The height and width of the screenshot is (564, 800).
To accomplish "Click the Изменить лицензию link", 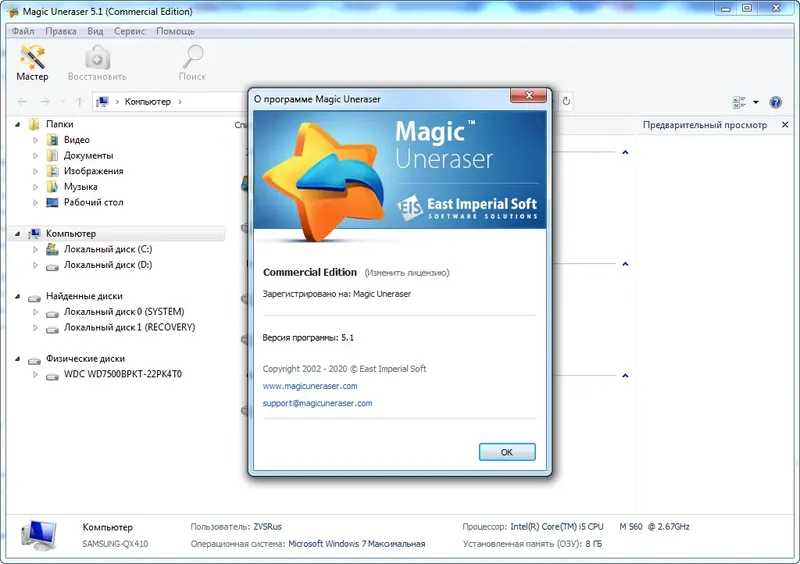I will pos(407,273).
